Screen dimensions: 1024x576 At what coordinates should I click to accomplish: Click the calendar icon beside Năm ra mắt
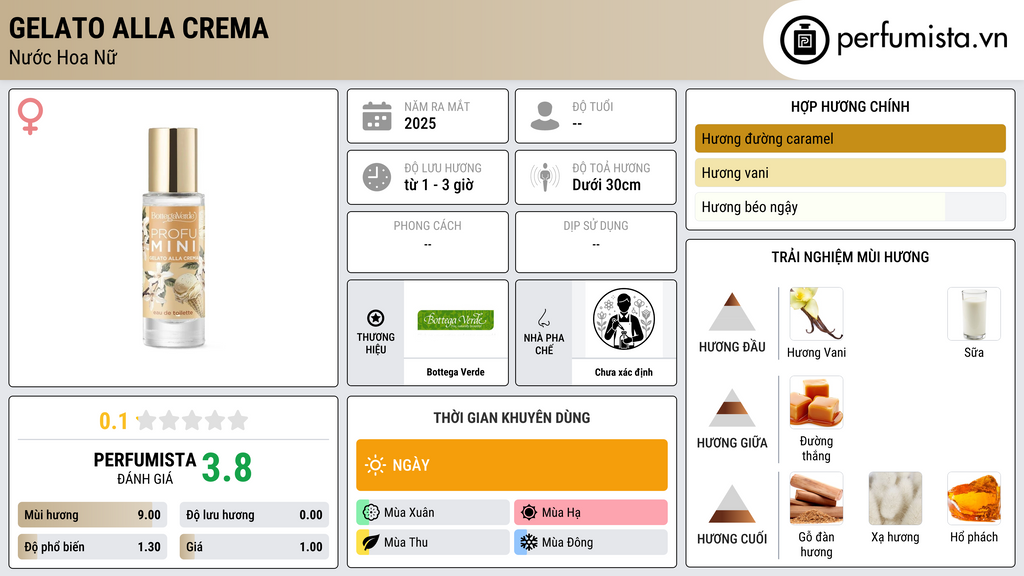tap(377, 116)
